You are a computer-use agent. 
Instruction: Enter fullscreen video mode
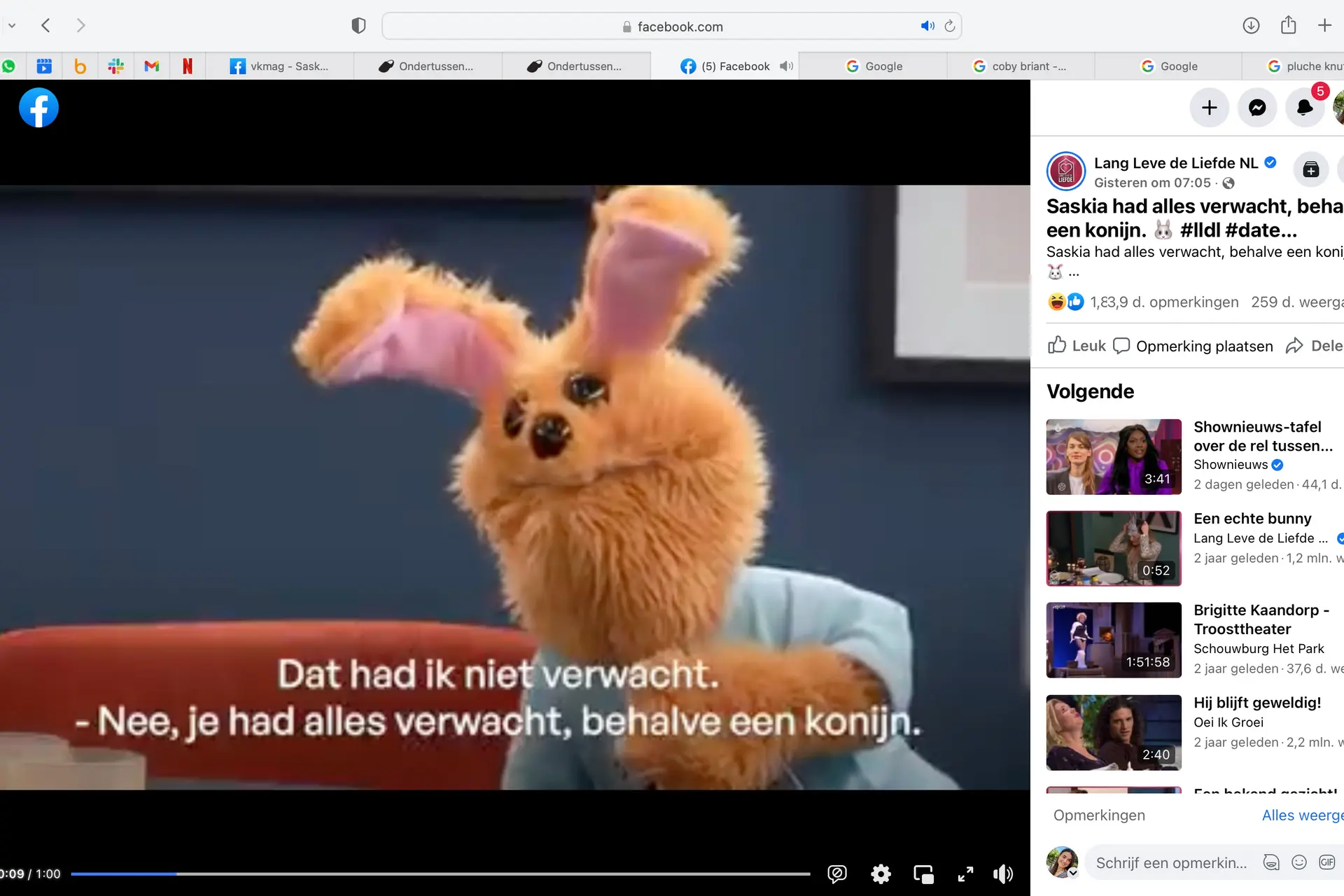(965, 874)
